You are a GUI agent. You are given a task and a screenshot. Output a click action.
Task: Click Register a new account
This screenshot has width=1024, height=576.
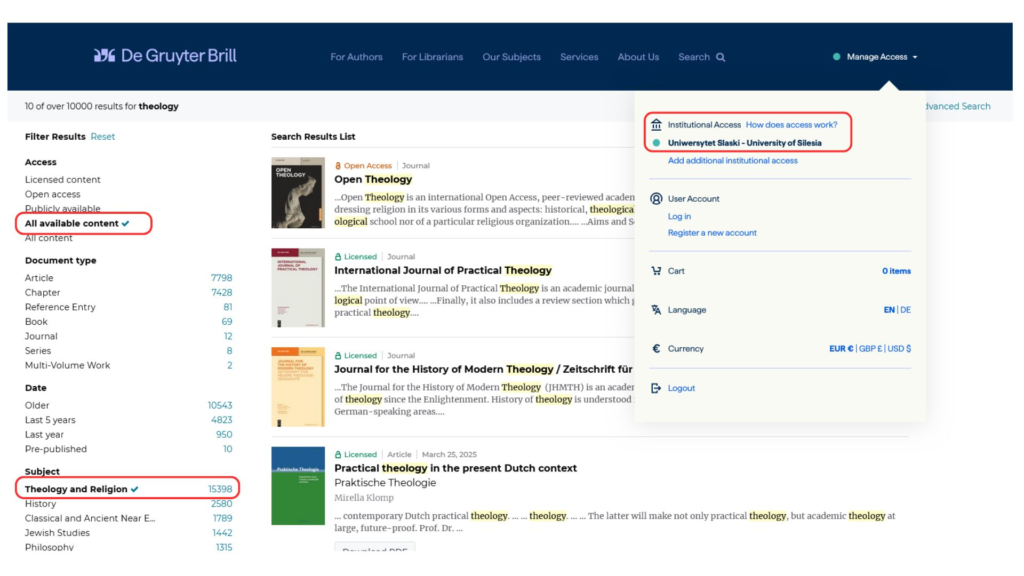pos(712,233)
